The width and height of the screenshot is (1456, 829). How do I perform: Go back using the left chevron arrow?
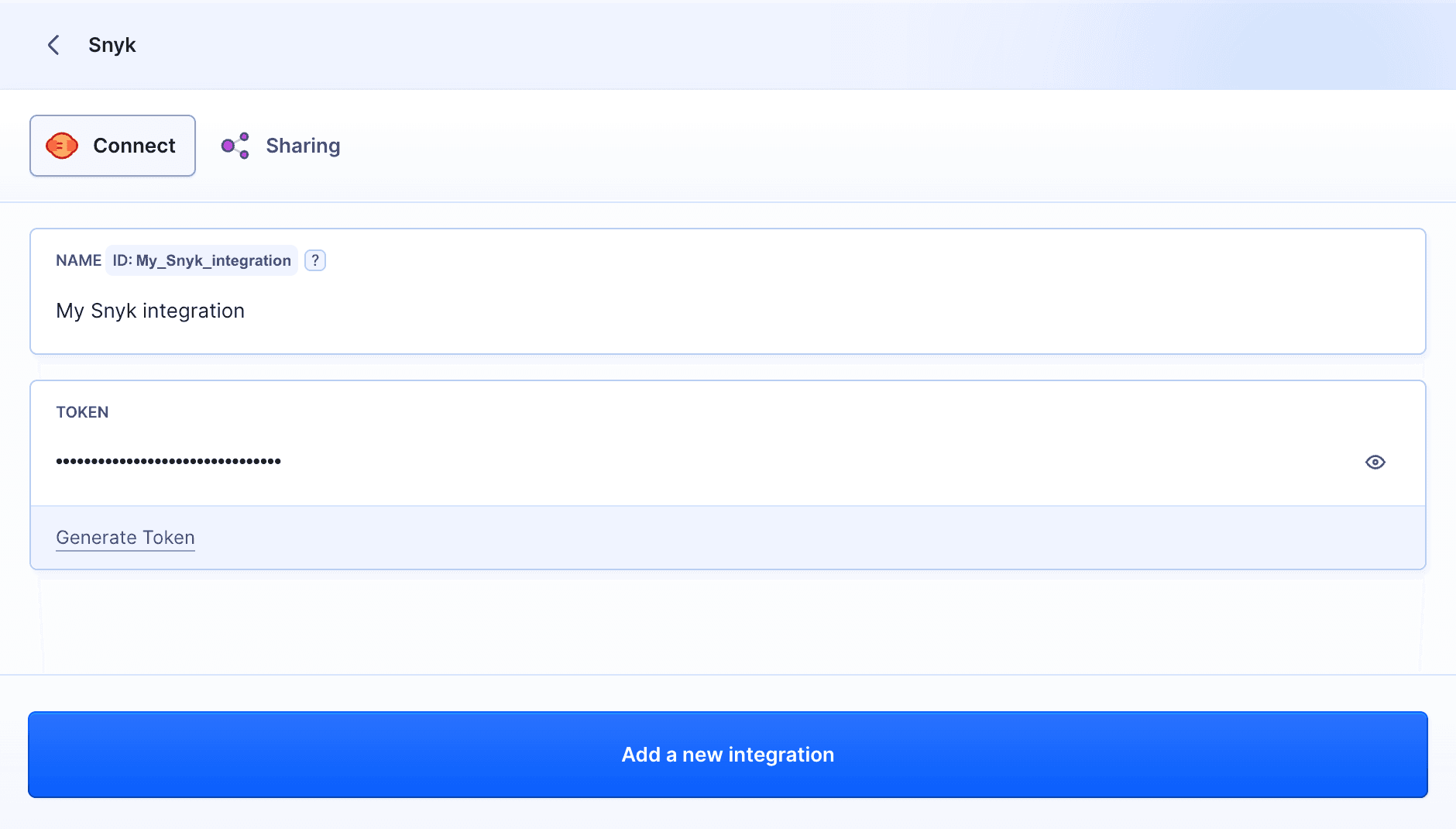tap(53, 45)
